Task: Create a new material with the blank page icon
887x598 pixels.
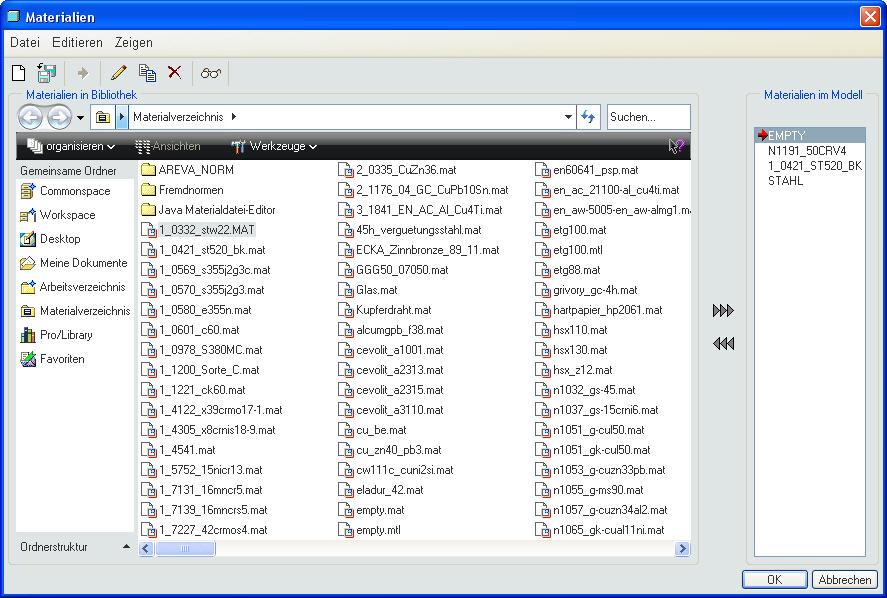Action: pyautogui.click(x=19, y=73)
